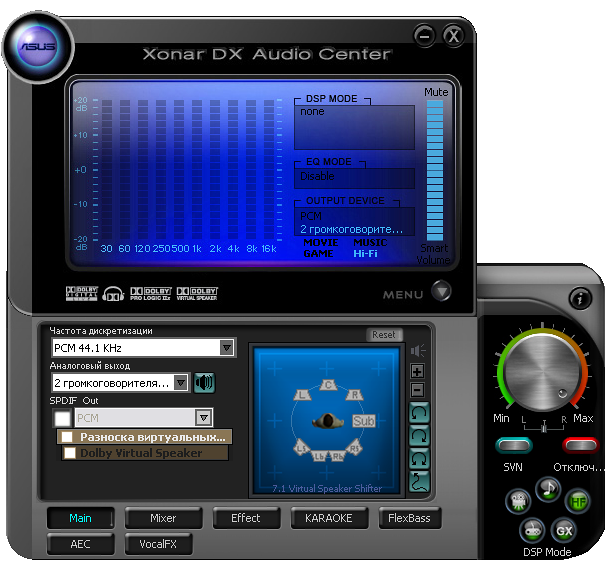Viewport: 606px width, 569px height.
Task: Open the information (i) button
Action: pyautogui.click(x=580, y=299)
